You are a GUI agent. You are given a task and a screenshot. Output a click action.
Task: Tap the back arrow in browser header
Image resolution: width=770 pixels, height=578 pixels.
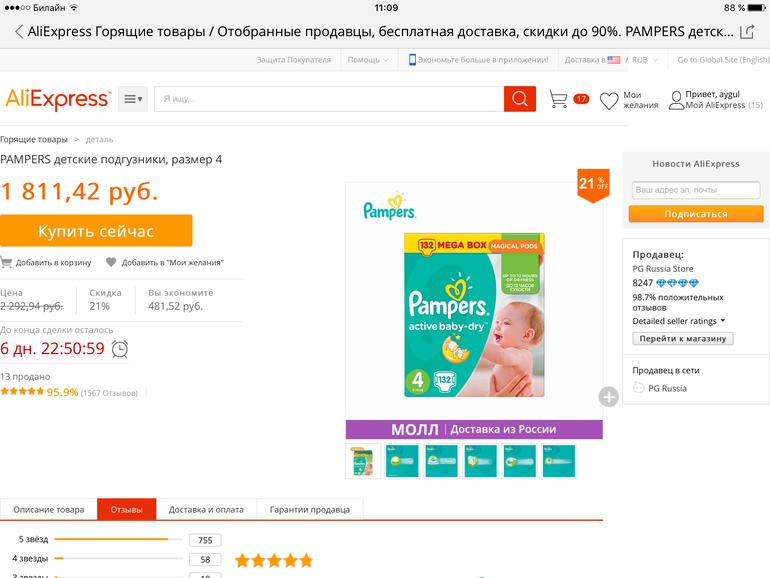coord(19,32)
